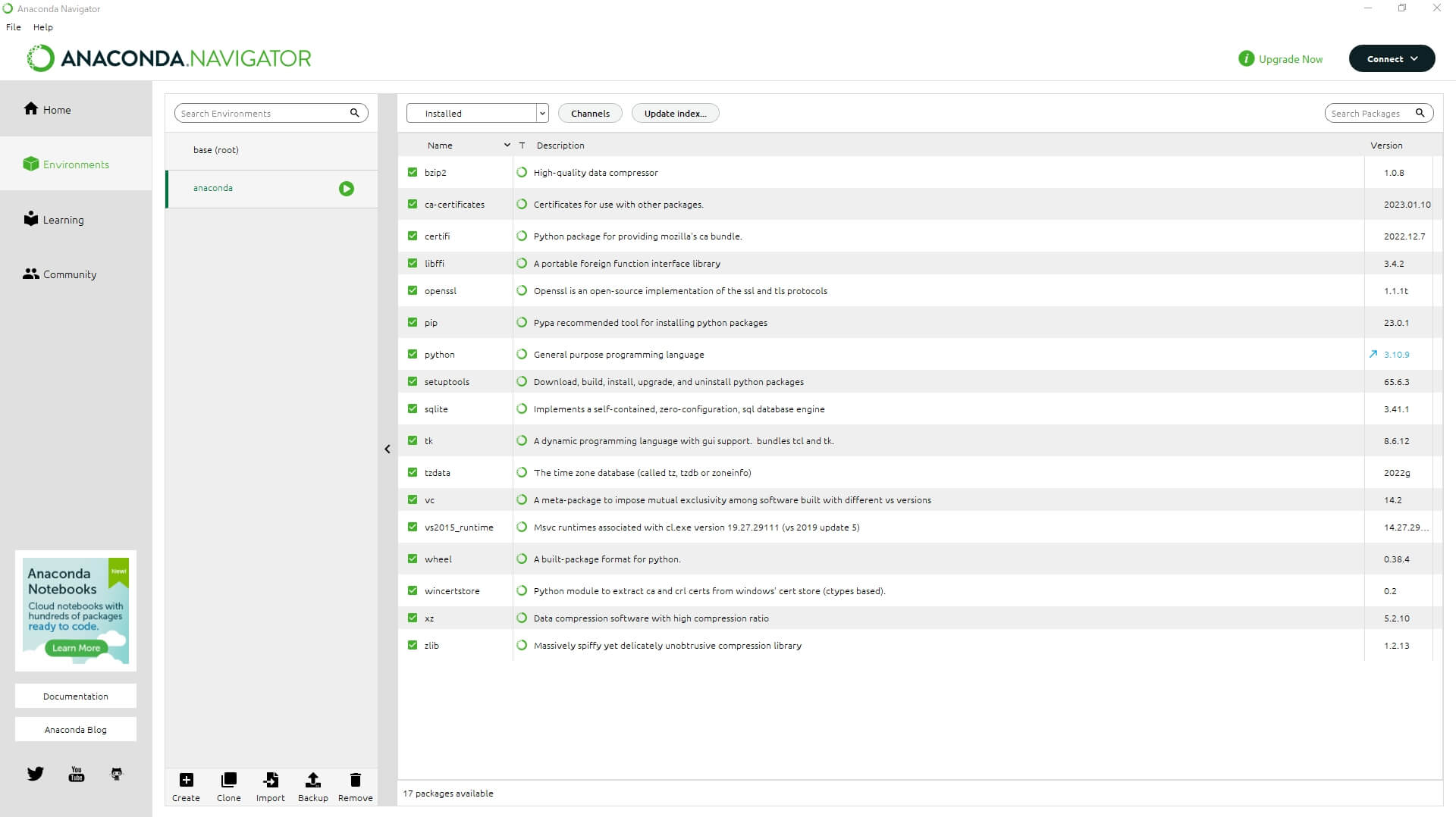Viewport: 1456px width, 817px height.
Task: Click the Upgrade Now link
Action: point(1291,58)
